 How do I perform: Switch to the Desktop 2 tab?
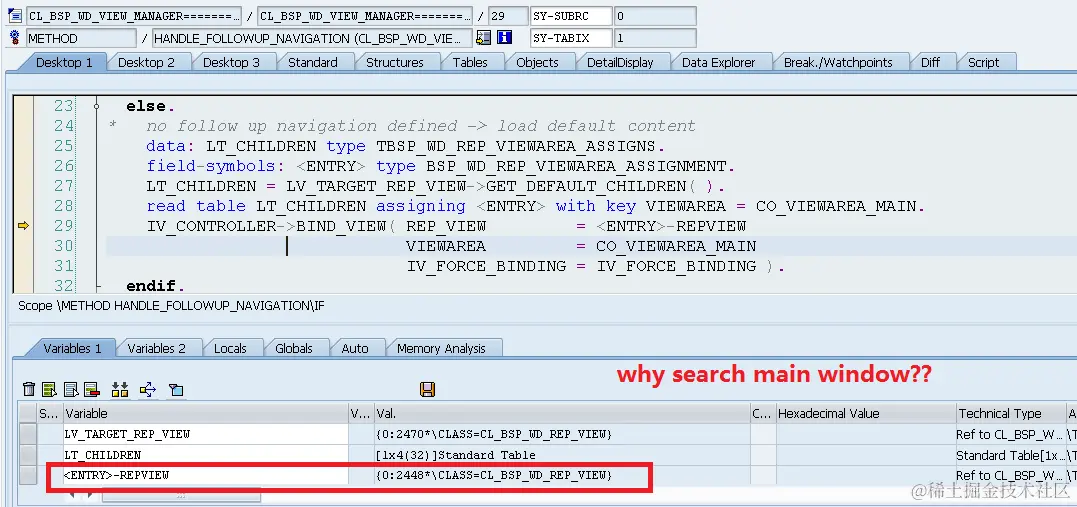point(146,63)
